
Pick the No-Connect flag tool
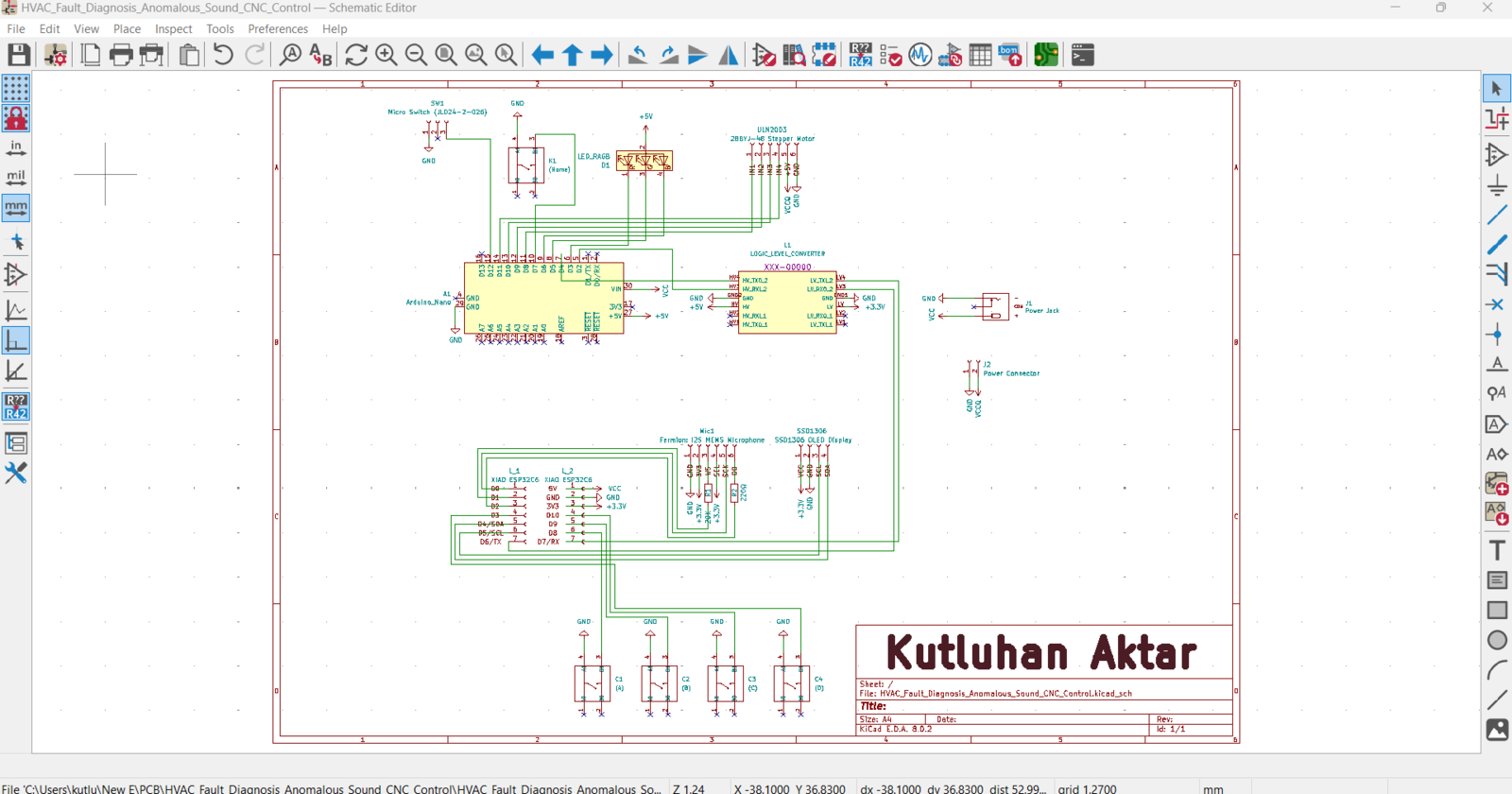(1497, 304)
